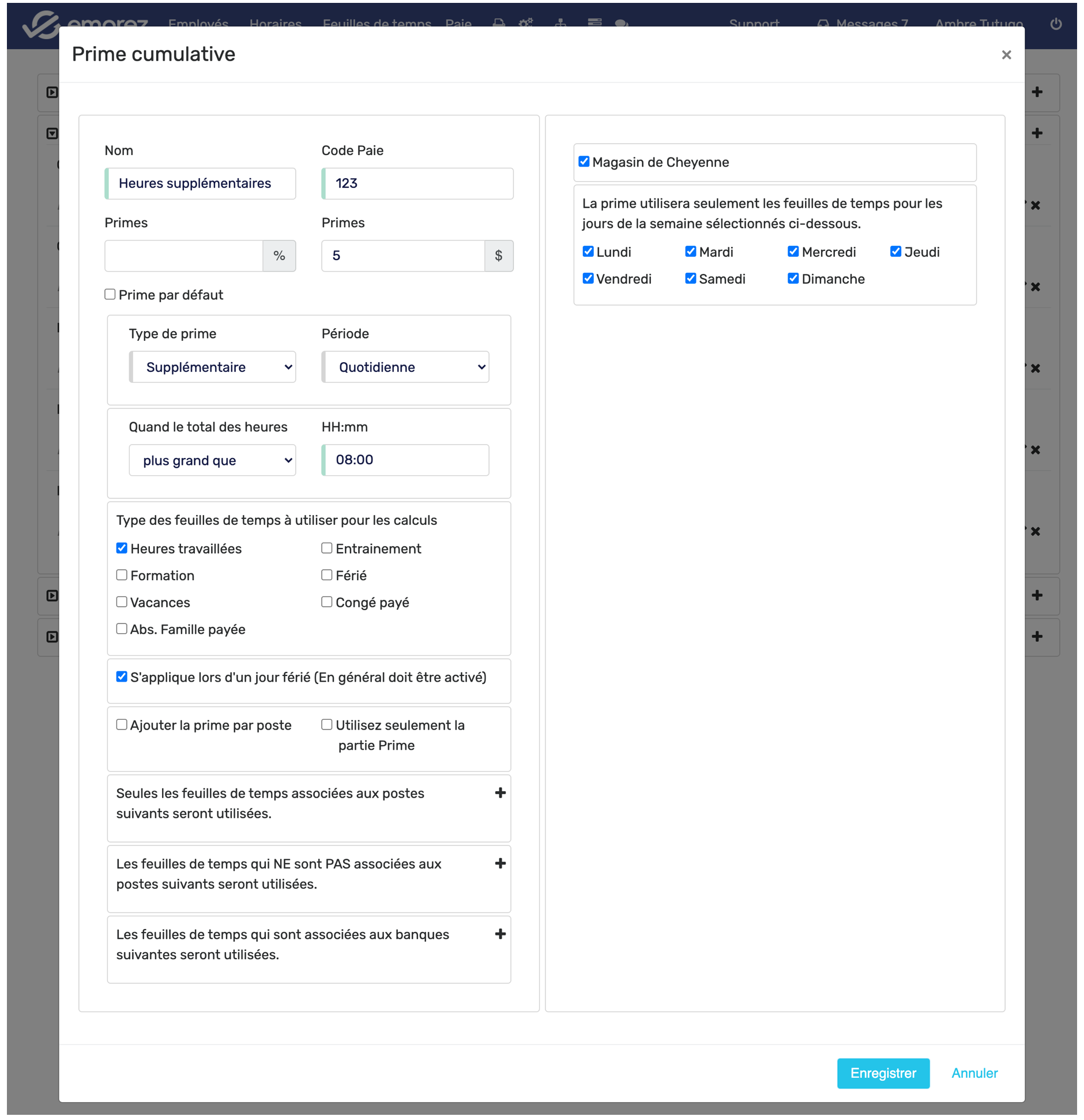This screenshot has width=1084, height=1120.
Task: Deselect Mercredi
Action: coord(793,251)
